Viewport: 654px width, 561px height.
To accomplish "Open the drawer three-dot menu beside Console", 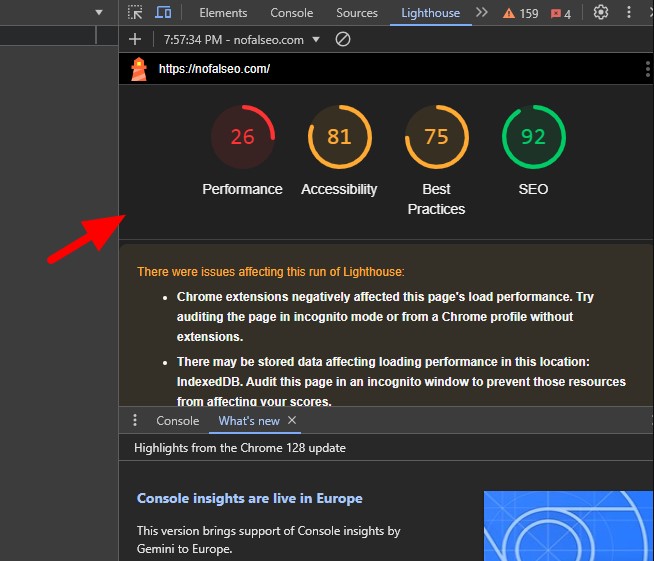I will tap(135, 421).
